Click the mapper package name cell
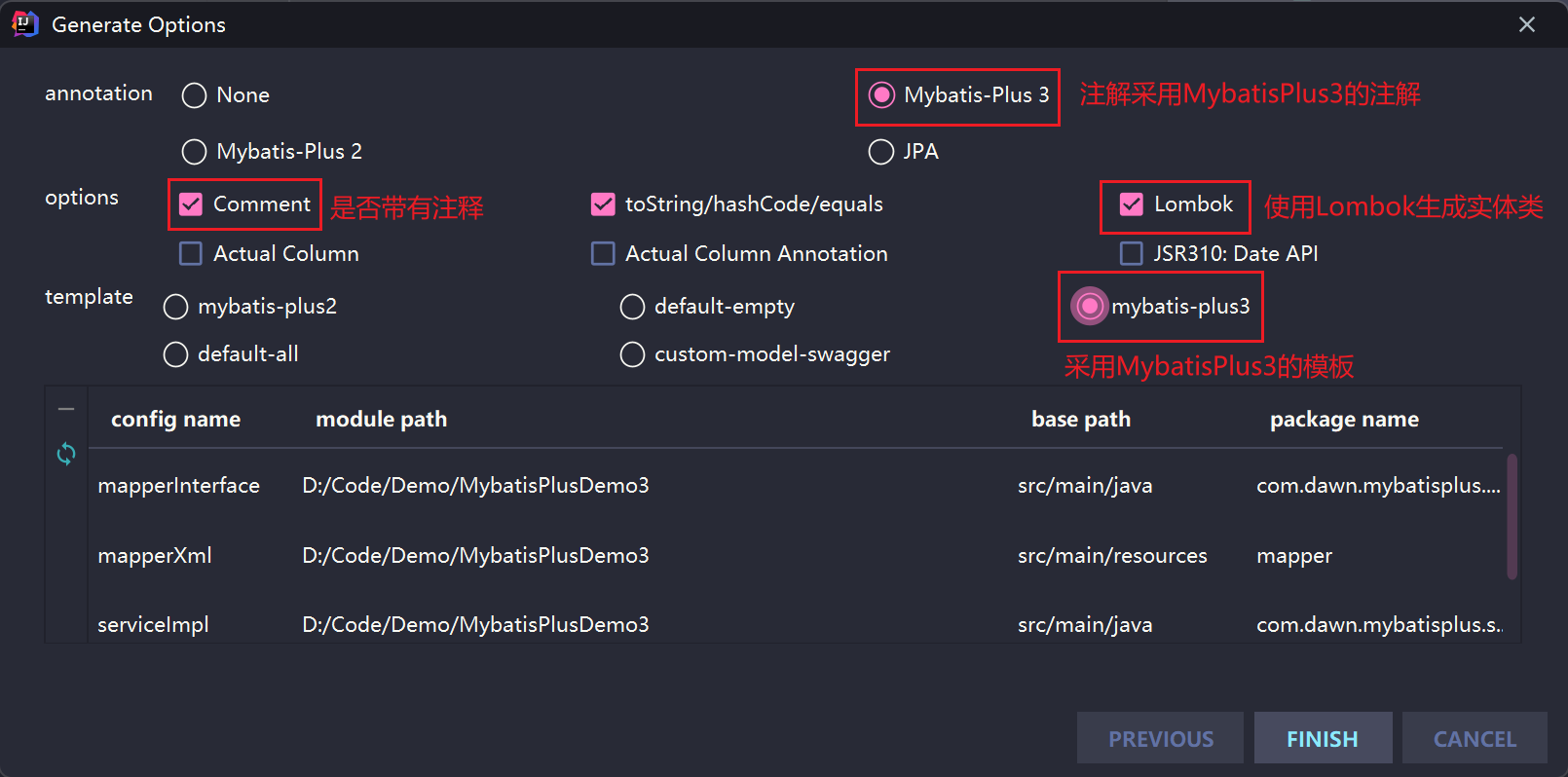Viewport: 1568px width, 777px height. pyautogui.click(x=1294, y=556)
